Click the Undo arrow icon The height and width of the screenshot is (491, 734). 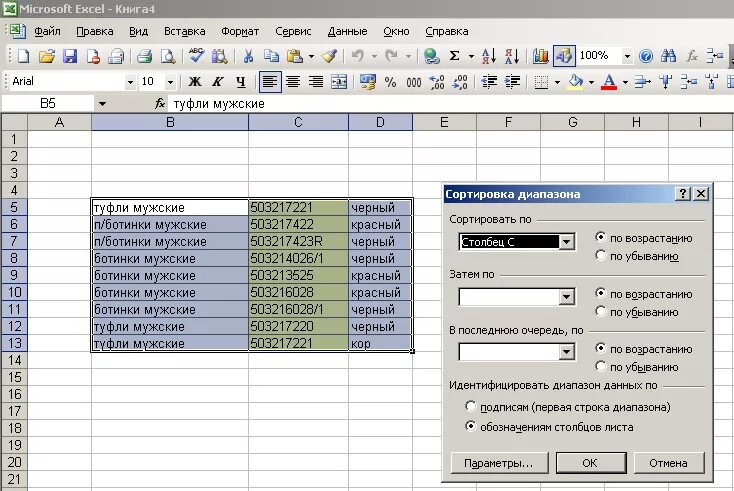pos(358,56)
